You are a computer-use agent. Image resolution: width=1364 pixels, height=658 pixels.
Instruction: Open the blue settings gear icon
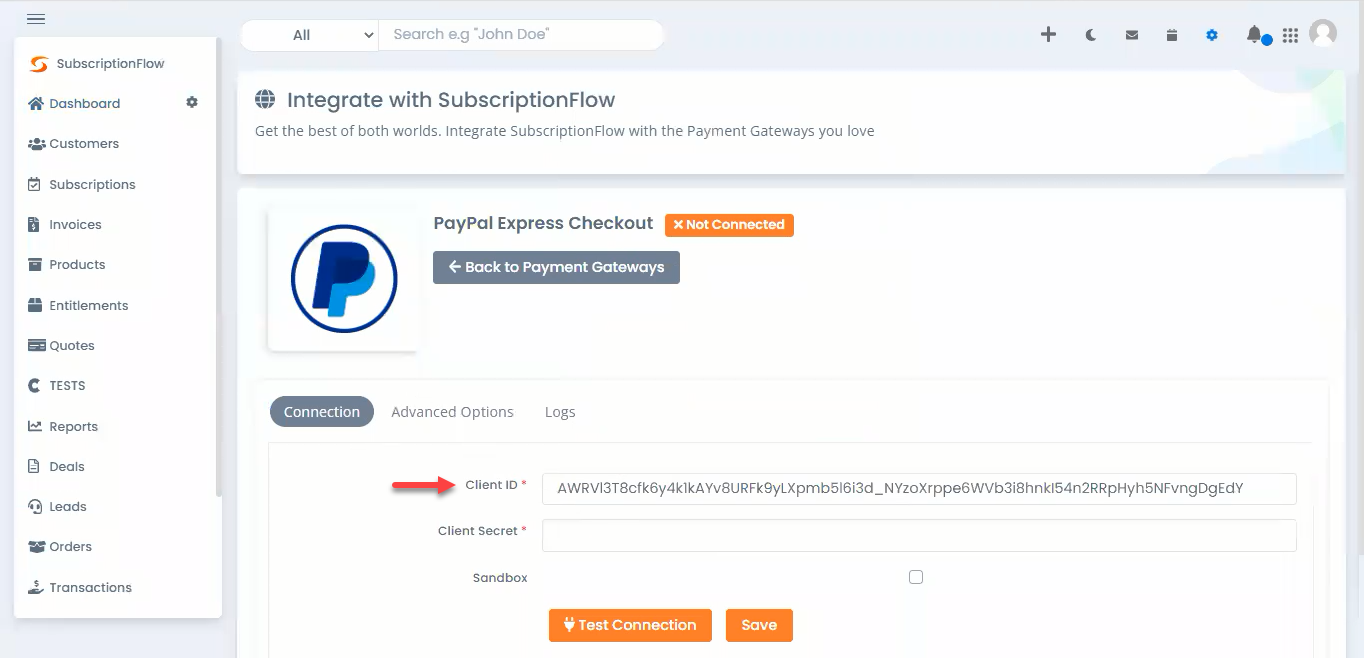[1212, 35]
